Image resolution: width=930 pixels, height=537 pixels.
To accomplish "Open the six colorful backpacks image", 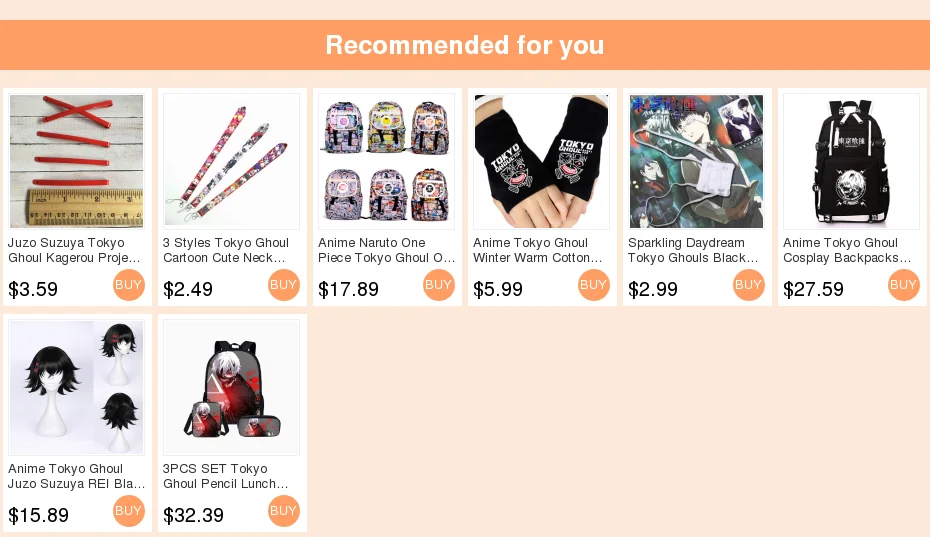I will coord(387,161).
